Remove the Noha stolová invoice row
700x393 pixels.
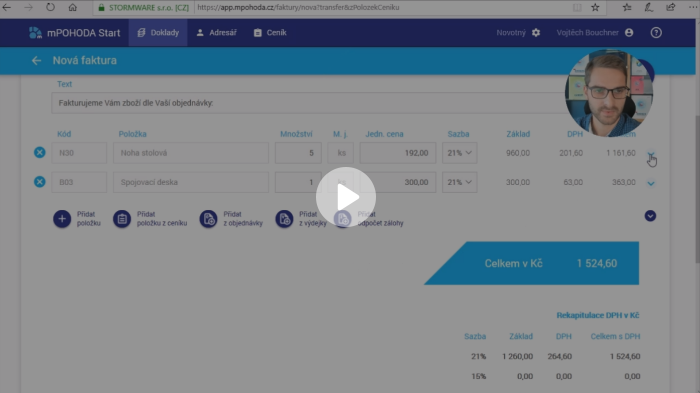(x=40, y=153)
